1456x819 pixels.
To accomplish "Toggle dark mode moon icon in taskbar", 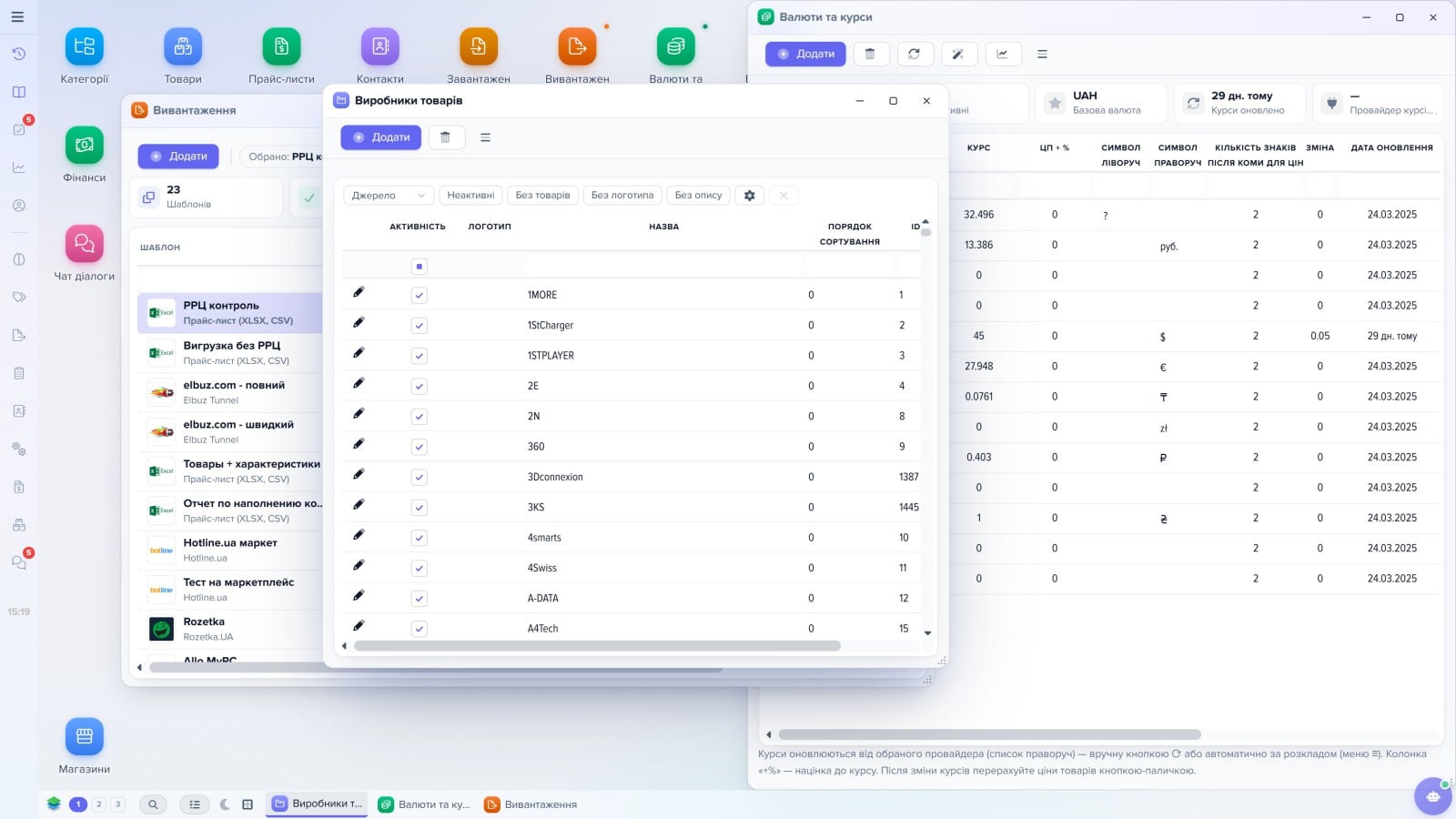I will tap(225, 804).
